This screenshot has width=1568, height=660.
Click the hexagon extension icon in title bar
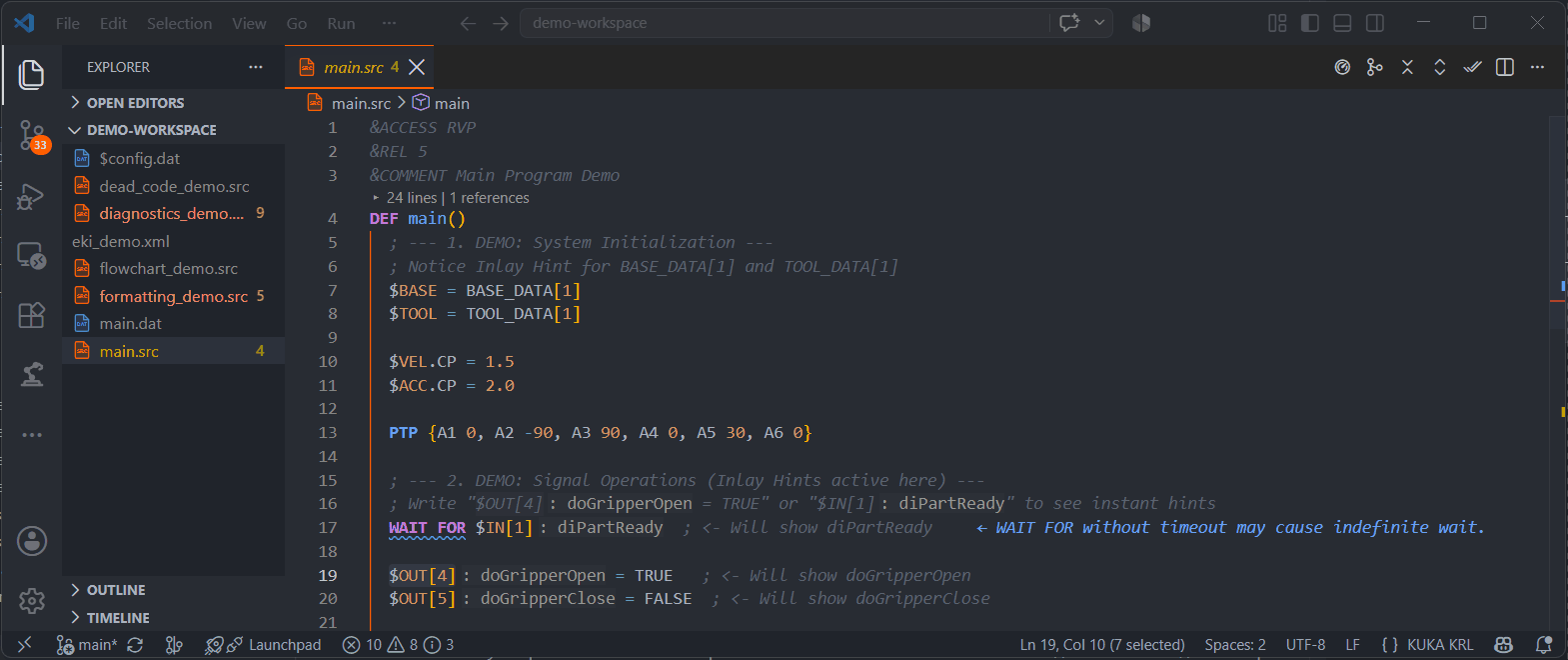(1141, 23)
